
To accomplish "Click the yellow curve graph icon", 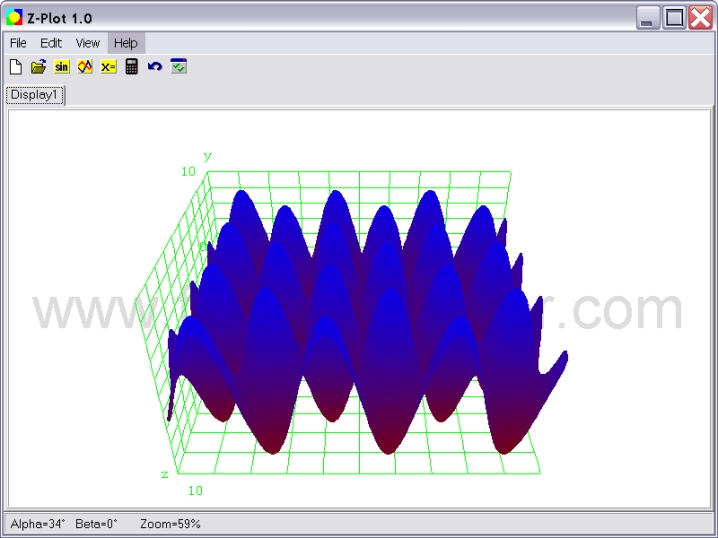I will (85, 67).
